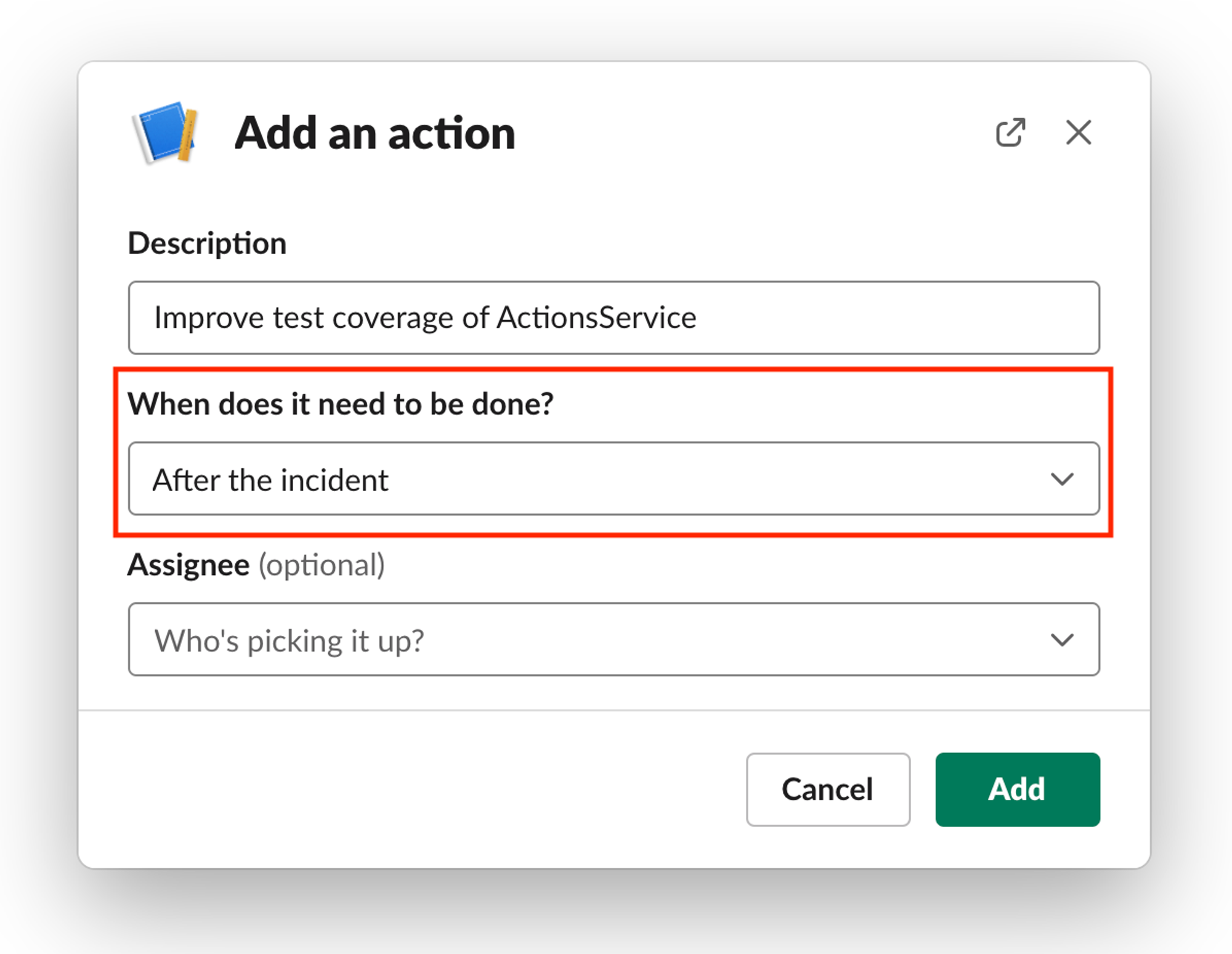This screenshot has width=1232, height=954.
Task: Click the word 'Improve' in description field
Action: tap(208, 318)
